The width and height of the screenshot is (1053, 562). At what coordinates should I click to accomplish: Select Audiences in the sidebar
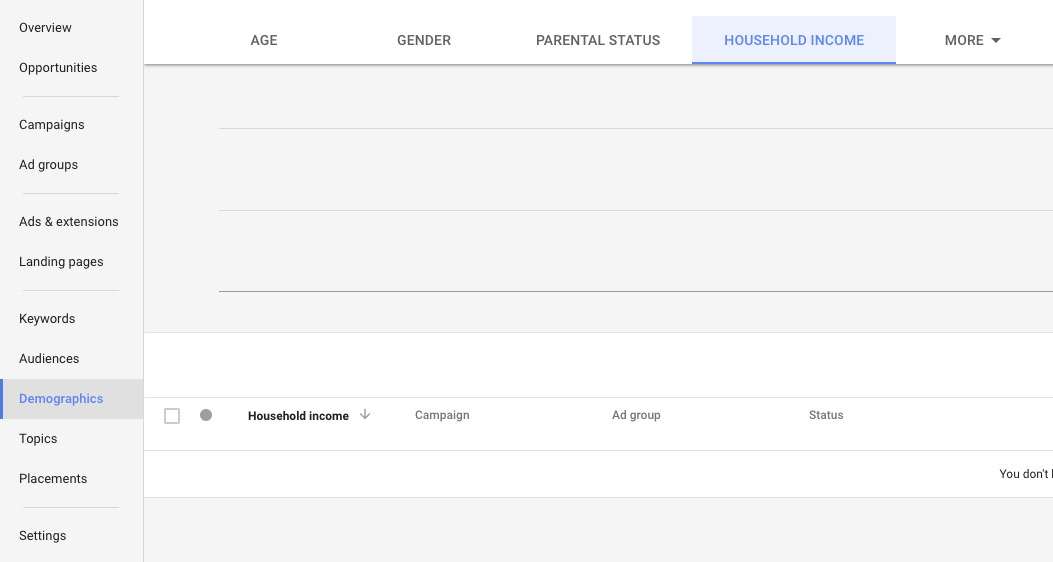49,359
